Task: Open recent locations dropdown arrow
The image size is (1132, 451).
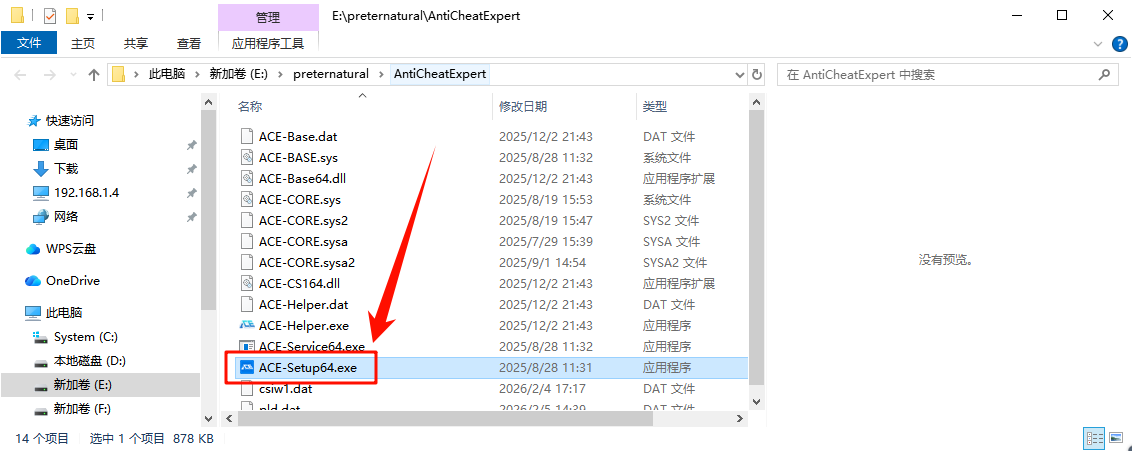Action: coord(72,74)
